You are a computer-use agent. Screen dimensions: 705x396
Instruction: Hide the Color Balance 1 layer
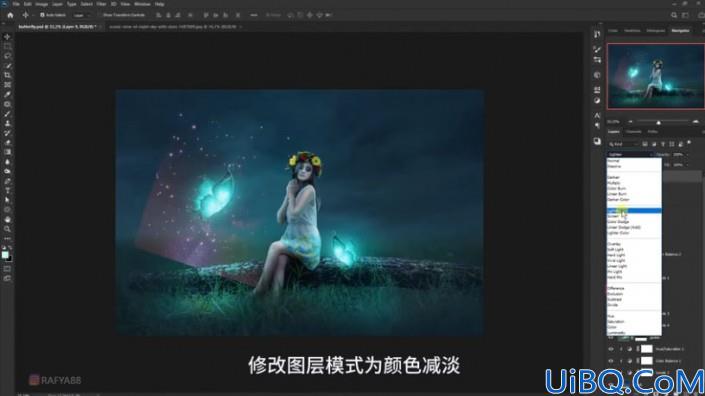click(611, 361)
